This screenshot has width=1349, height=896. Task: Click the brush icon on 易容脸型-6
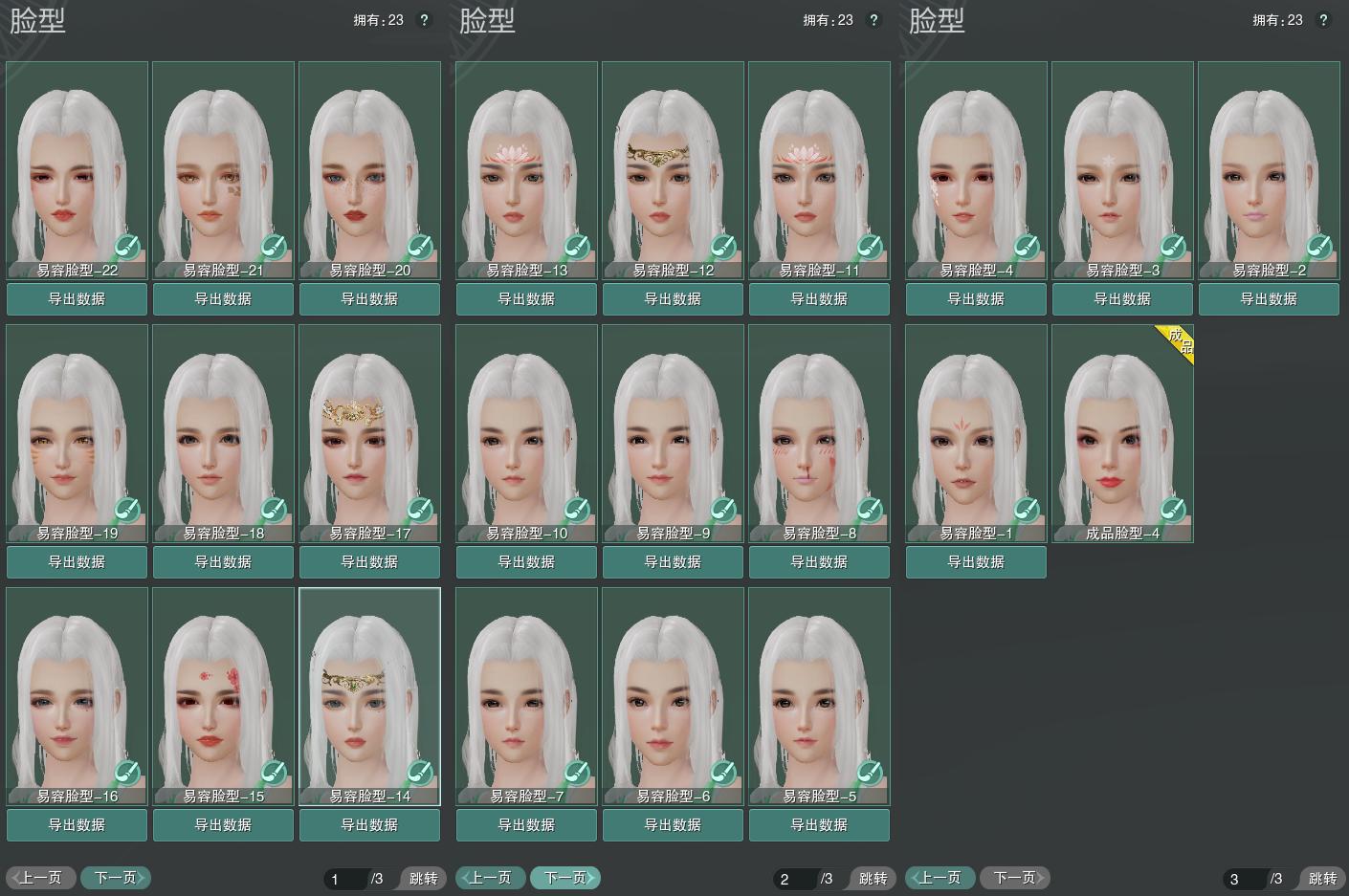[723, 774]
